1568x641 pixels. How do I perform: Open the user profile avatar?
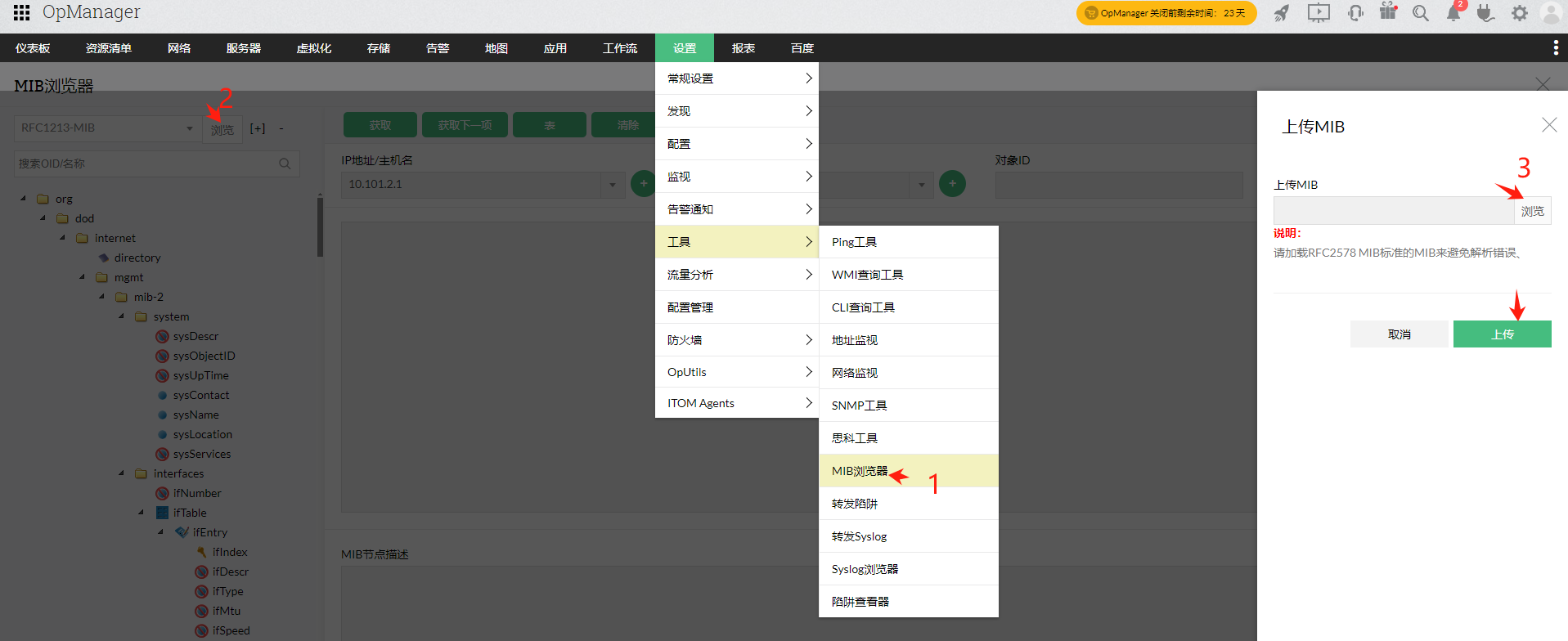point(1551,13)
